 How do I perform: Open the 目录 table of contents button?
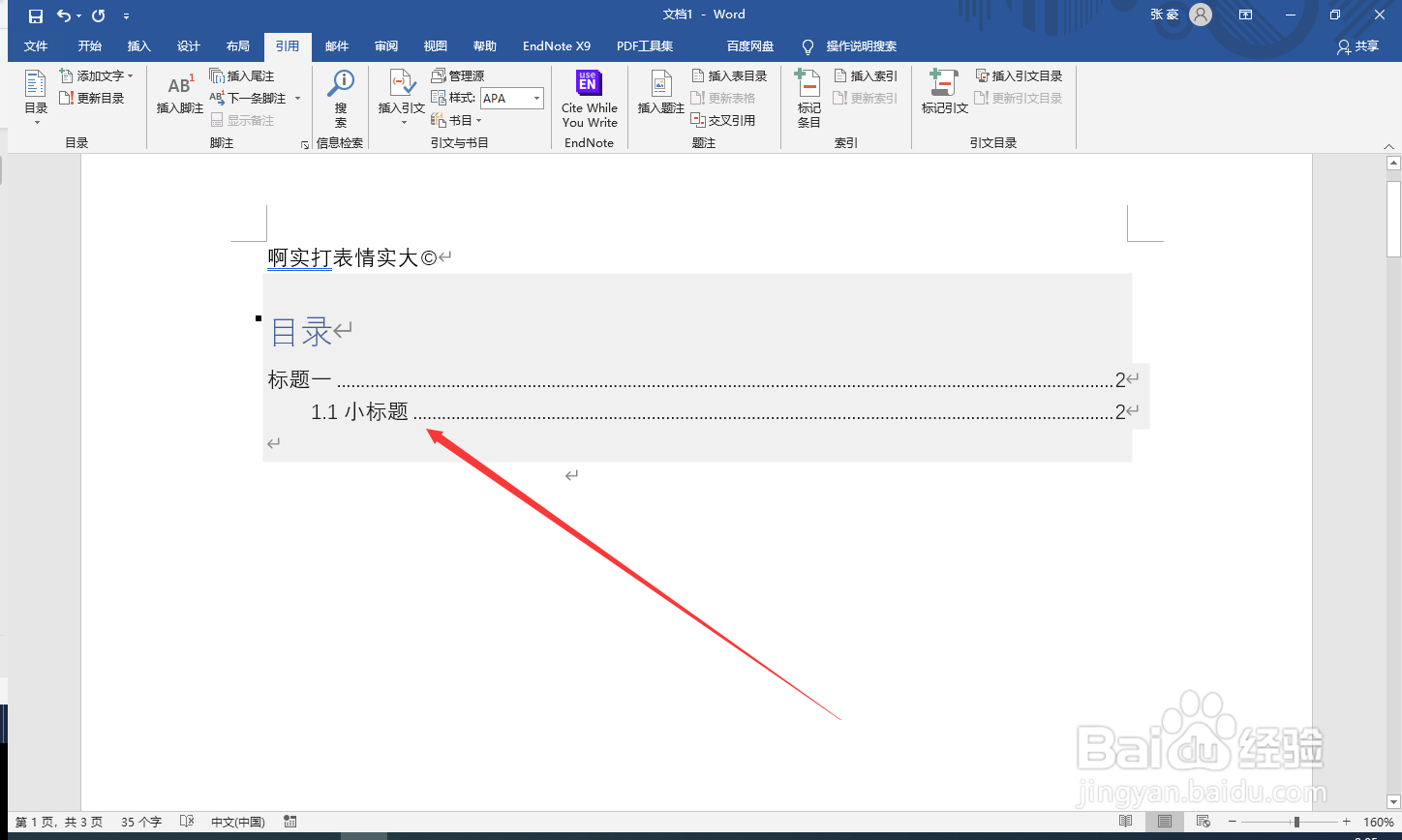click(x=36, y=98)
